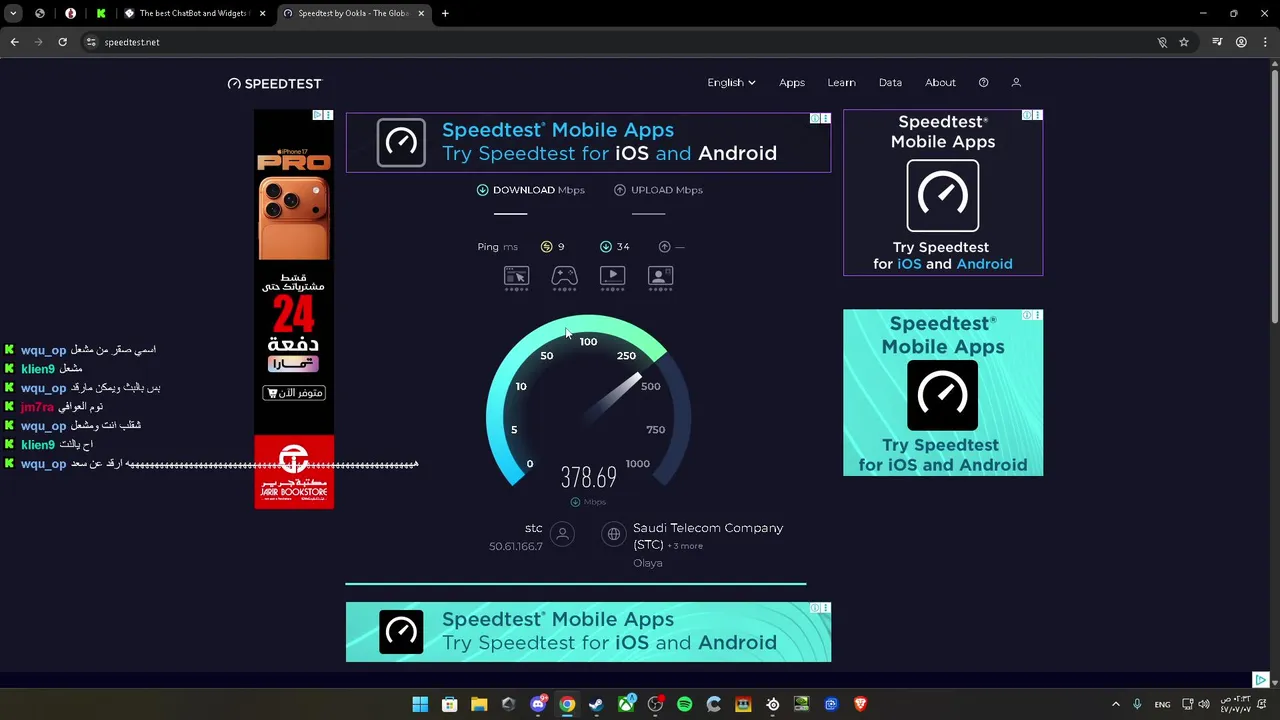Click the UPLOAD Mbps arrow icon

pyautogui.click(x=620, y=190)
